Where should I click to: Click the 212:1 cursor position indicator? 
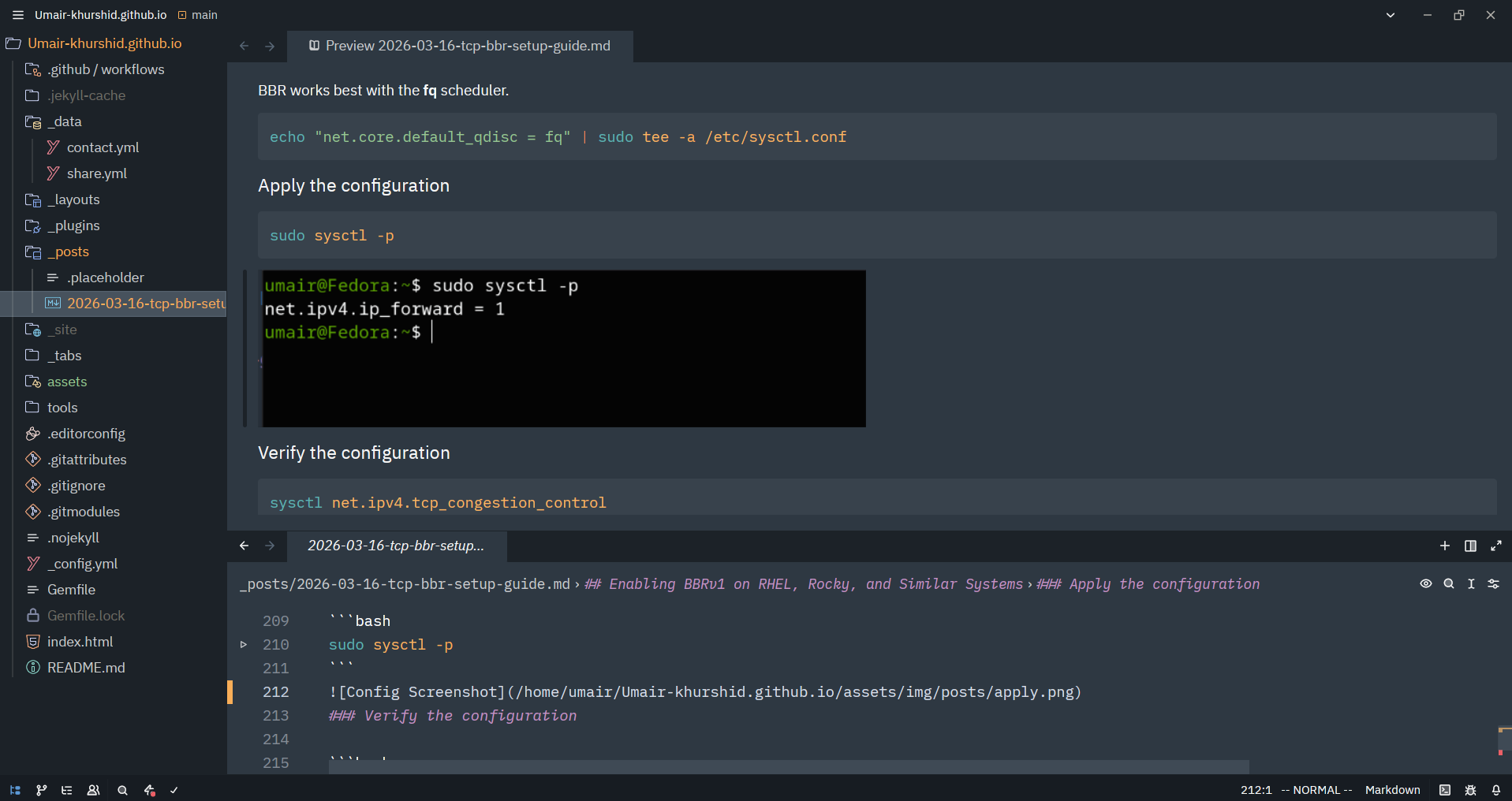click(1256, 790)
